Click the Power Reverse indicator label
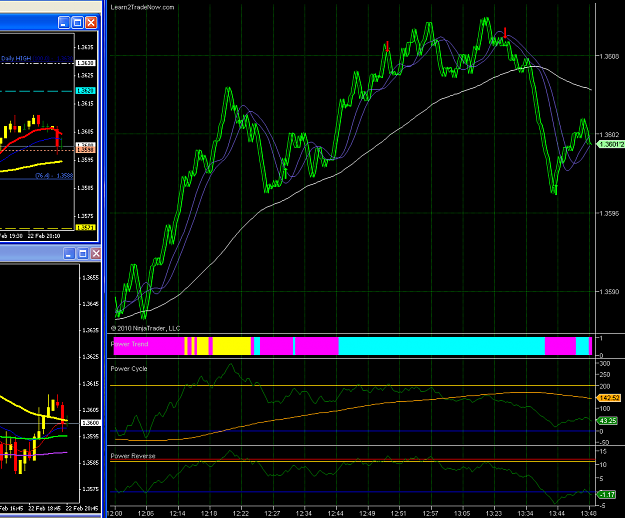 pyautogui.click(x=133, y=456)
